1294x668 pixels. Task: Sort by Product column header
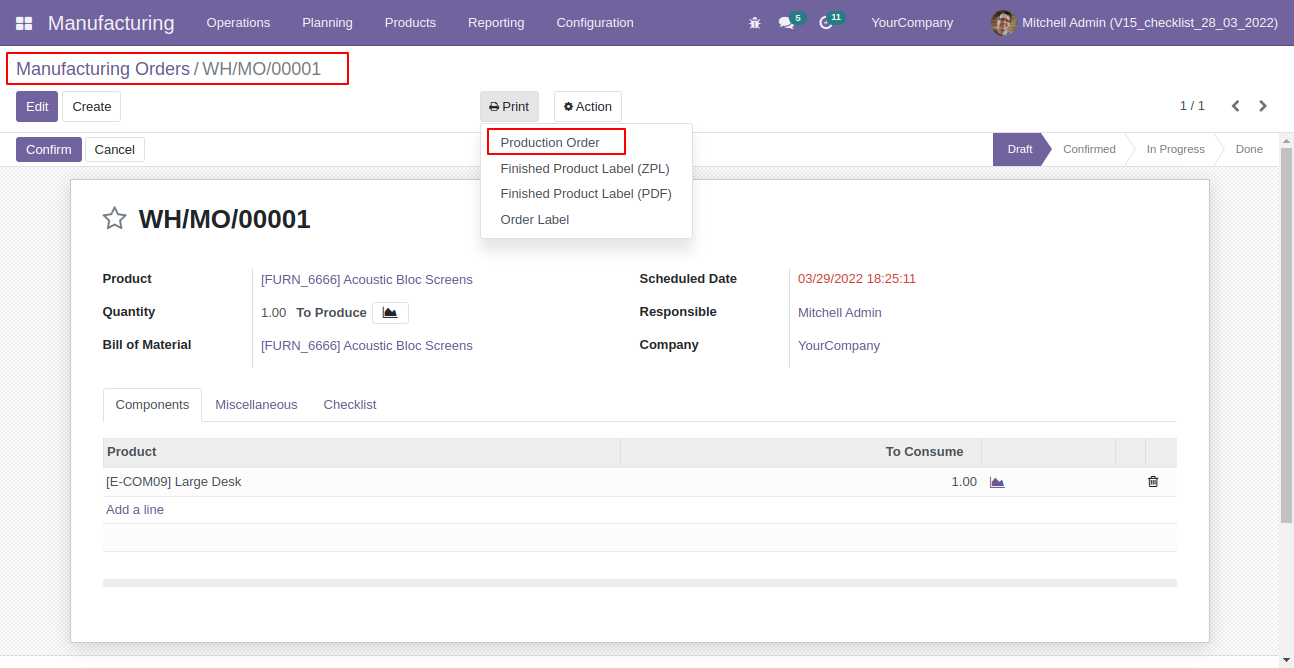pyautogui.click(x=361, y=452)
